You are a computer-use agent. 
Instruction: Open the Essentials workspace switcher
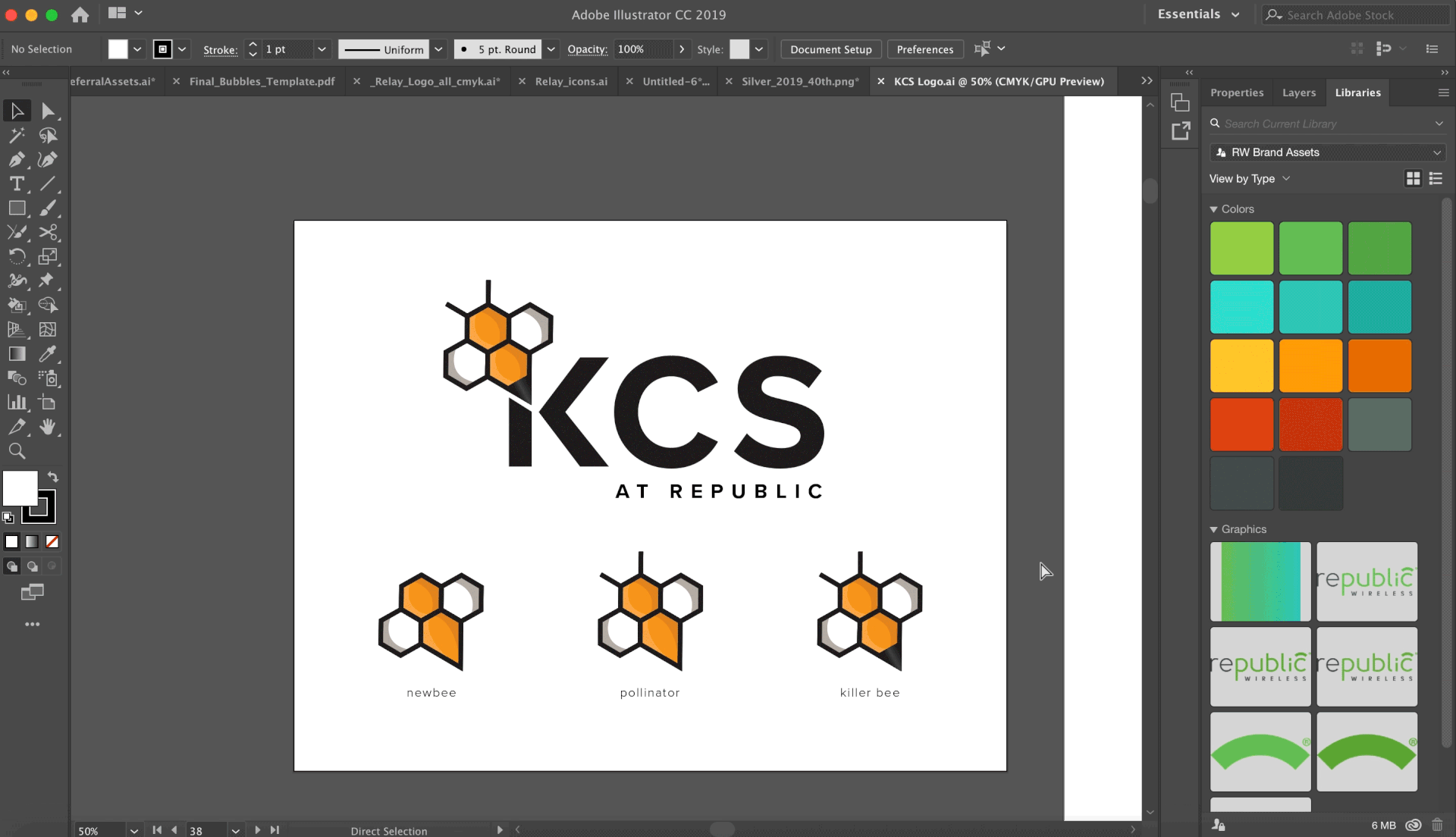pos(1198,14)
